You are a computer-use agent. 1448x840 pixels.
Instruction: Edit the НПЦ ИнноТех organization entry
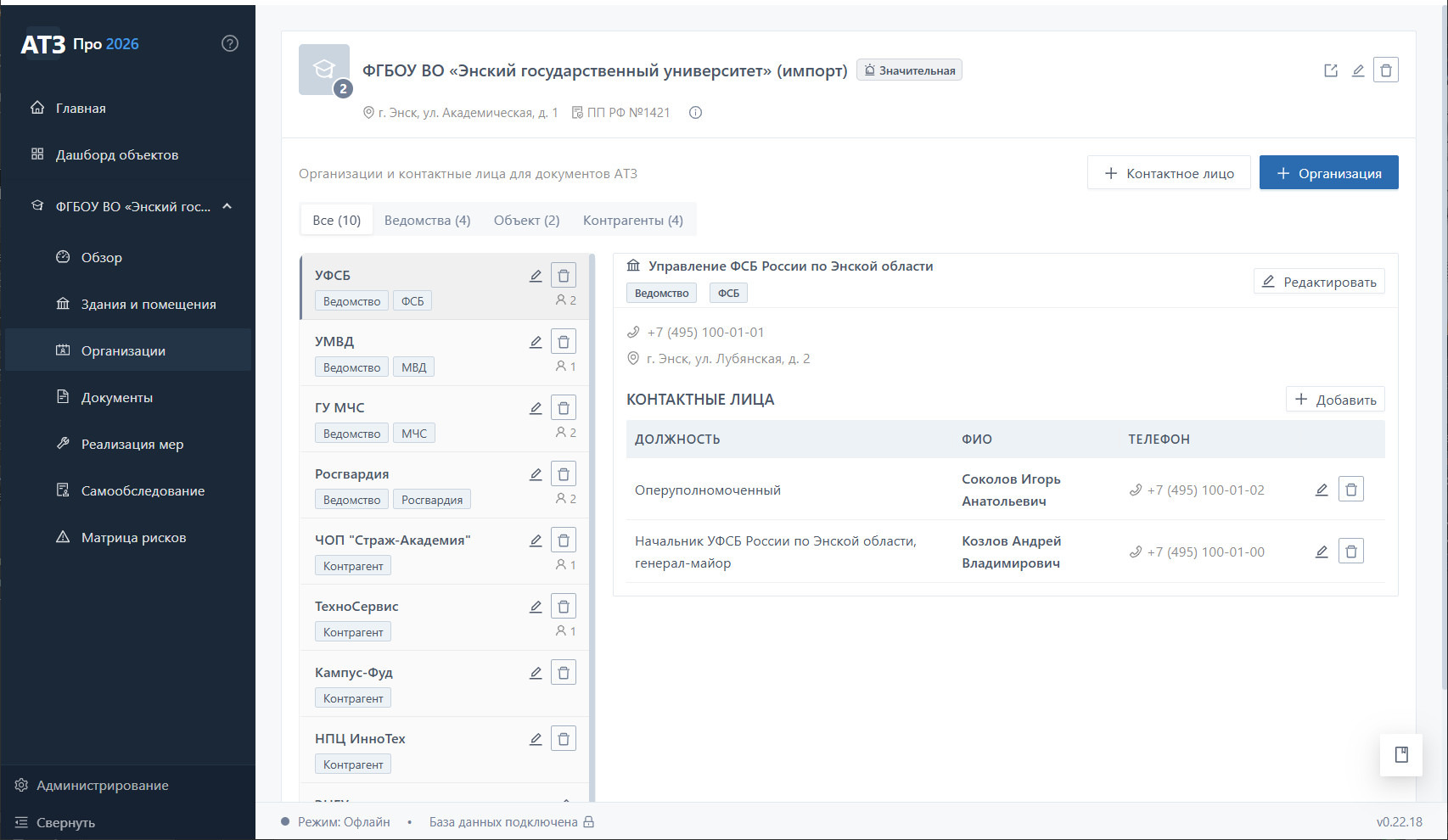[x=536, y=739]
